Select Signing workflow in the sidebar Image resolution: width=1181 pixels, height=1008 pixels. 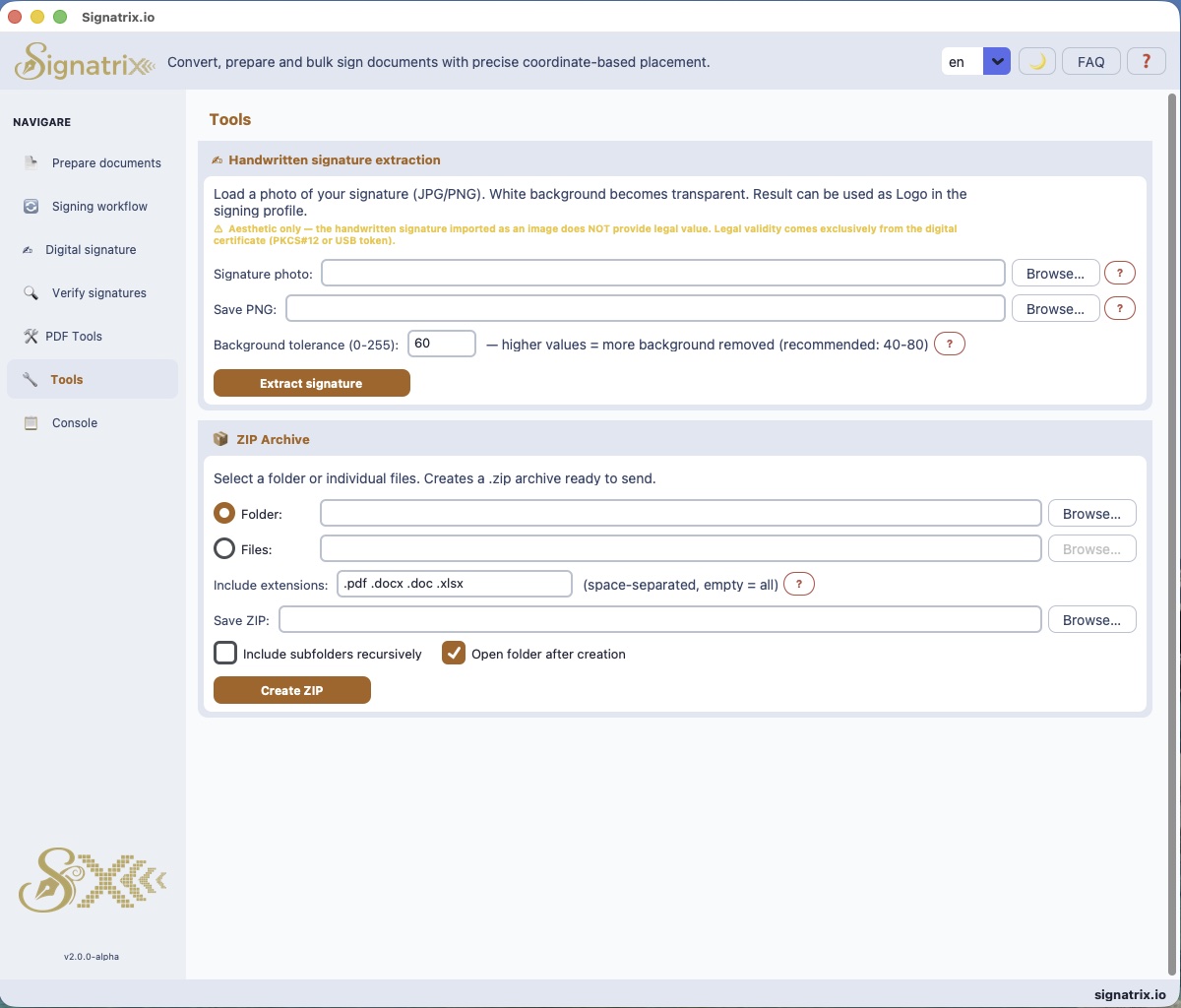pyautogui.click(x=98, y=206)
